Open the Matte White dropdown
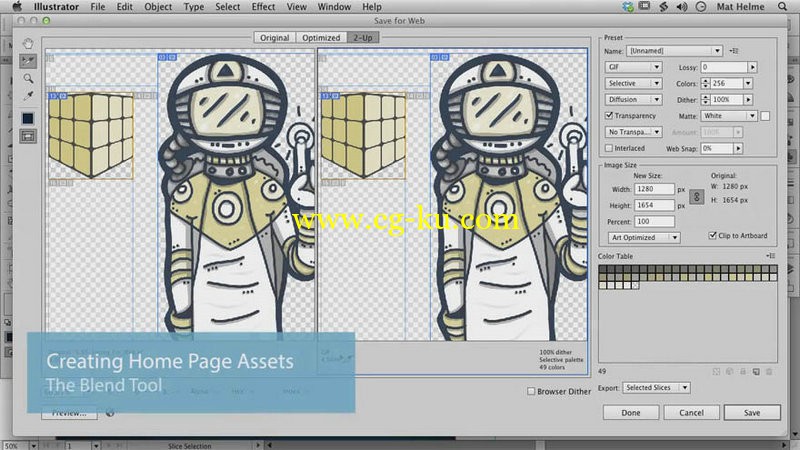Image resolution: width=800 pixels, height=450 pixels. pos(729,116)
